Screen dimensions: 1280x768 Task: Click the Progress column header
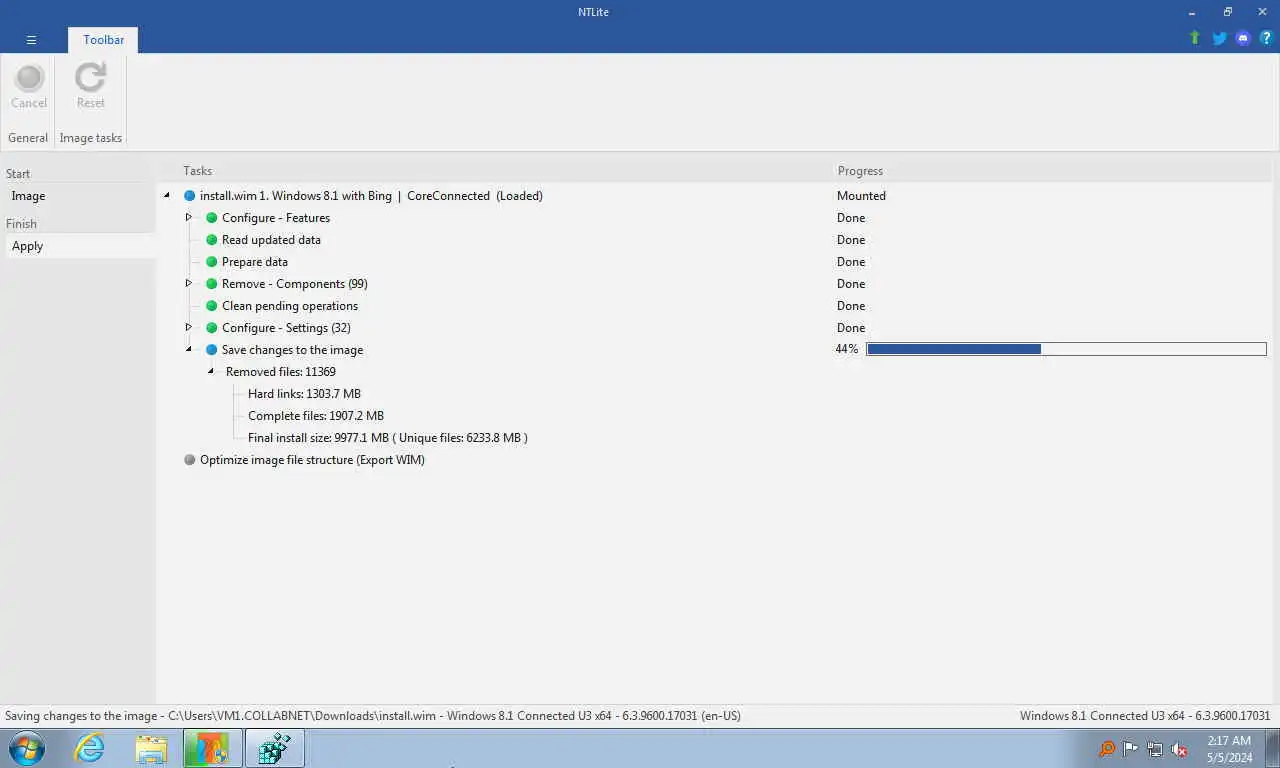860,171
